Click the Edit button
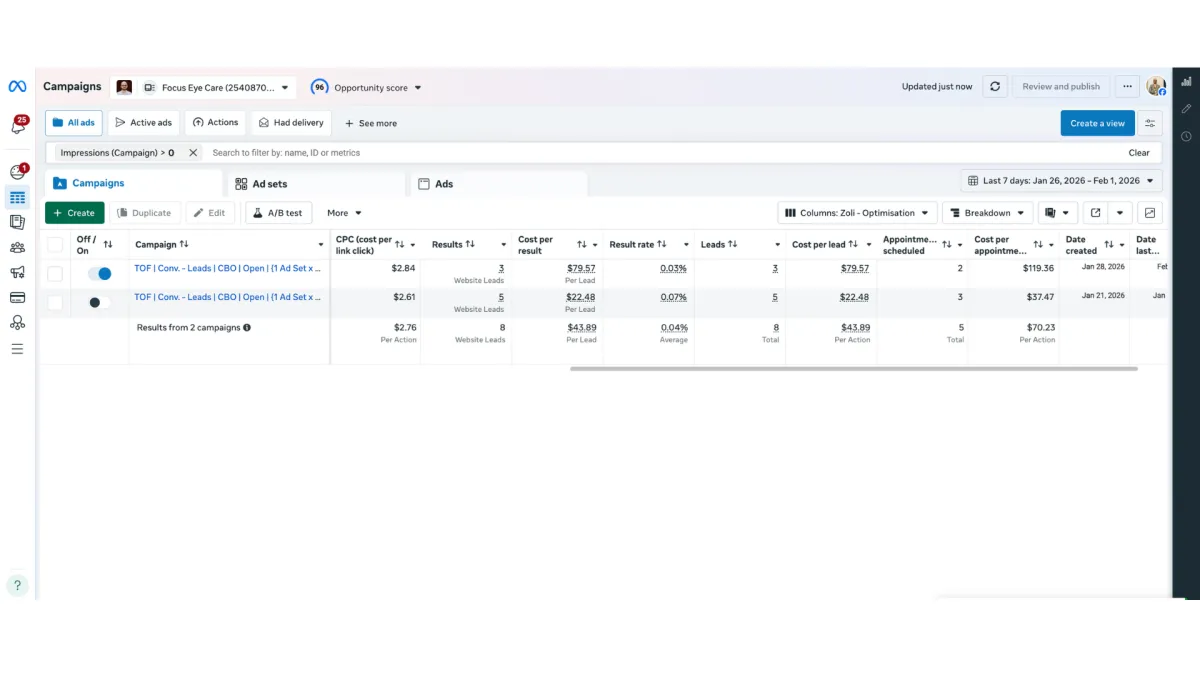Screen dimensions: 1200x675 [210, 213]
